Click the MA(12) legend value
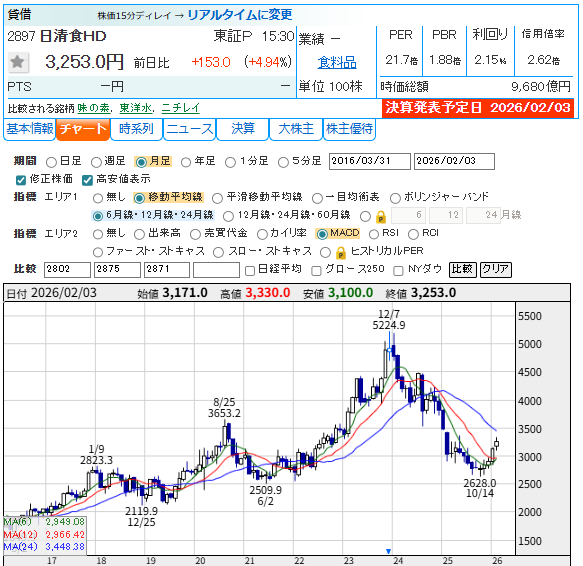The image size is (583, 566). pyautogui.click(x=65, y=534)
